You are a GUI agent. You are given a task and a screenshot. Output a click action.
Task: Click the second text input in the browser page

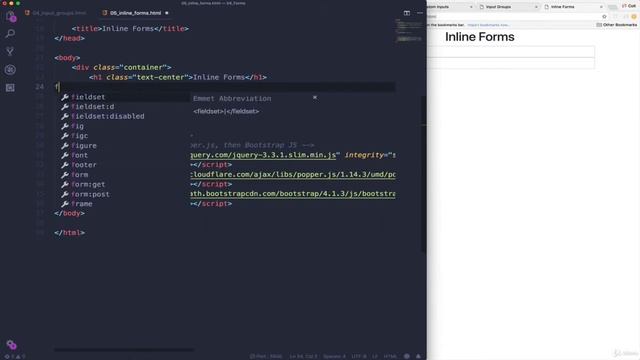click(511, 63)
